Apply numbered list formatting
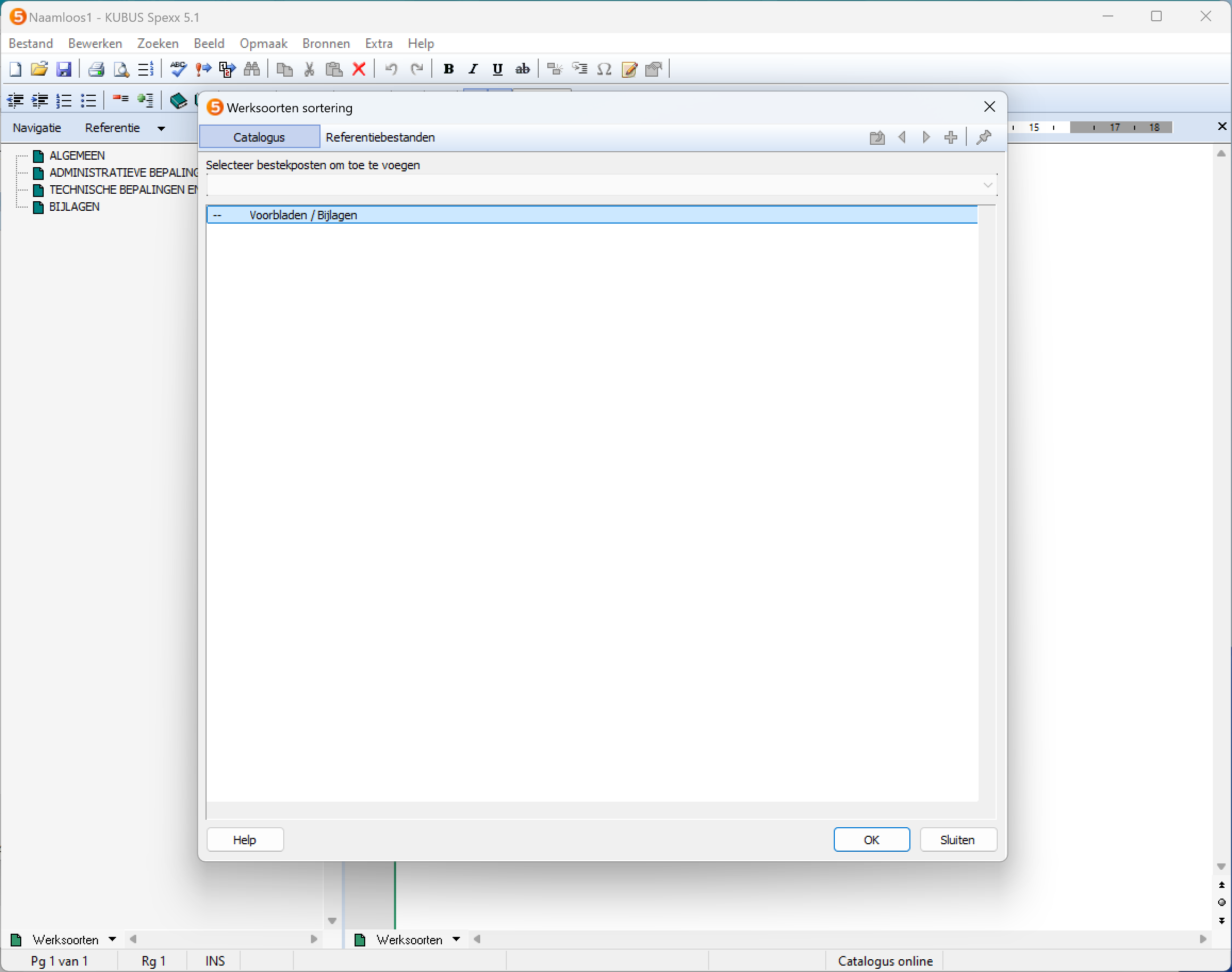 tap(64, 101)
